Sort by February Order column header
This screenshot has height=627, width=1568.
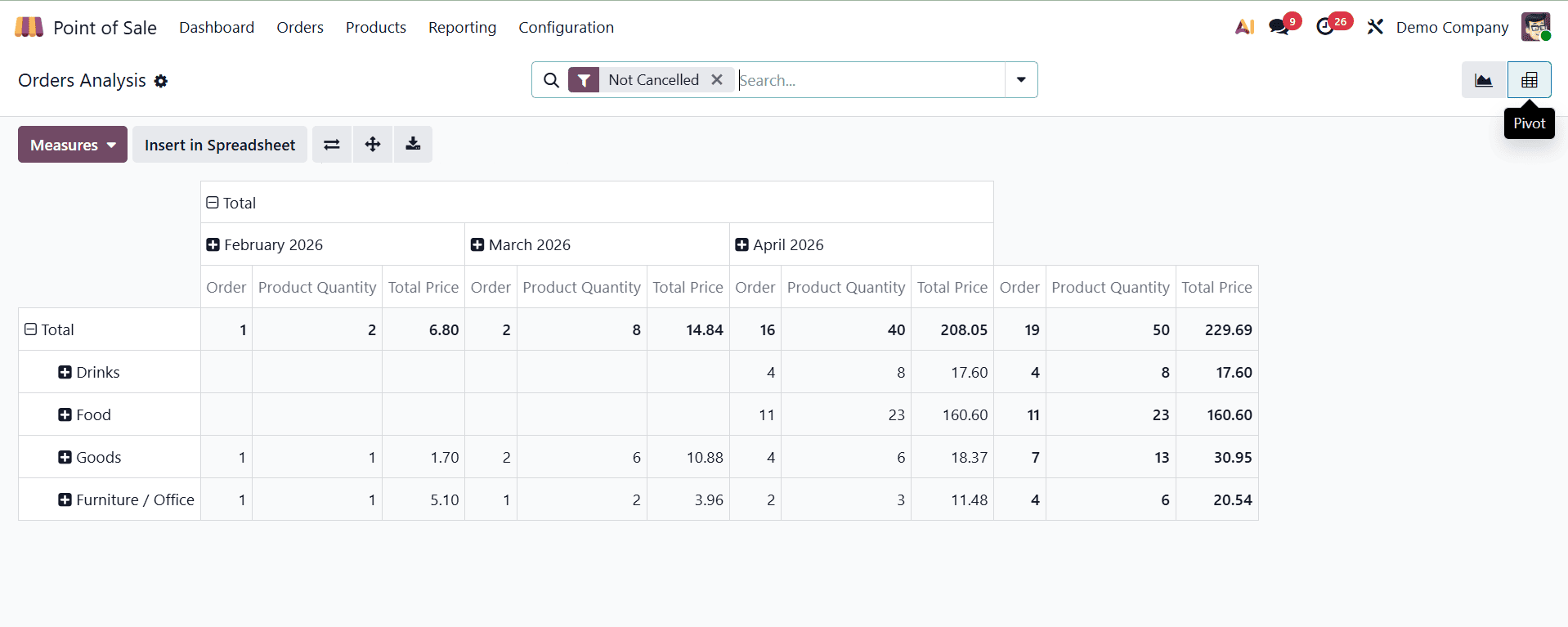(x=226, y=287)
